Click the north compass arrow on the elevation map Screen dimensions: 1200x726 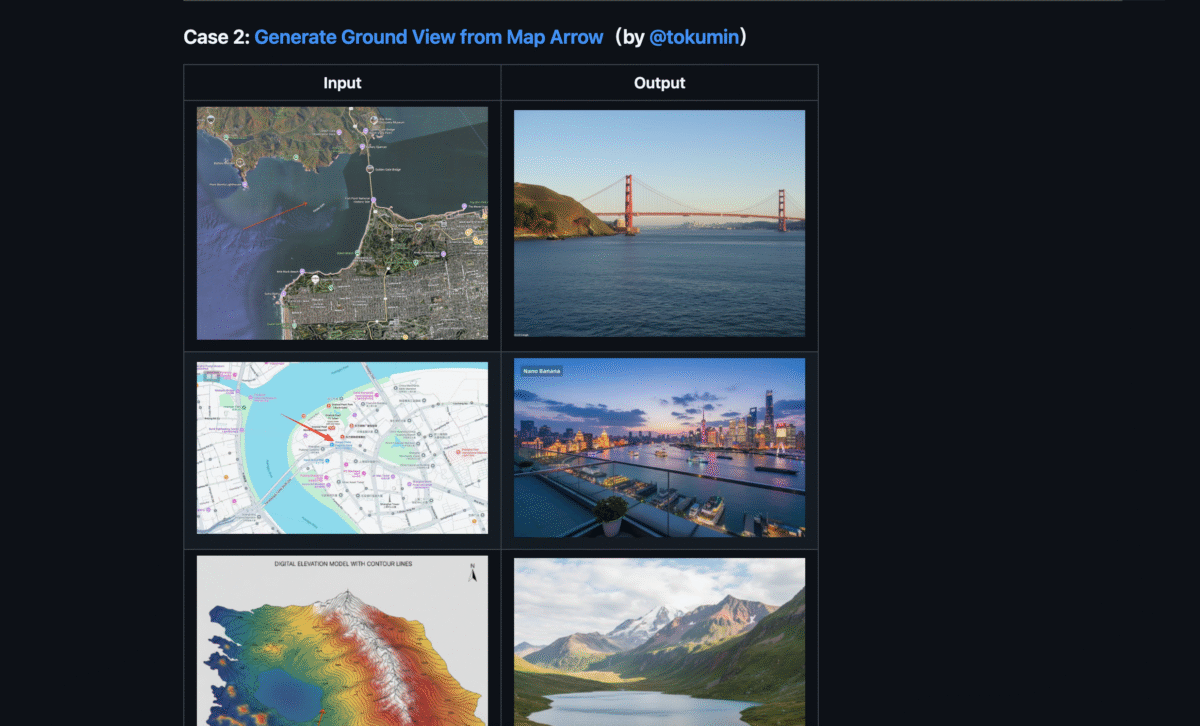(x=473, y=573)
